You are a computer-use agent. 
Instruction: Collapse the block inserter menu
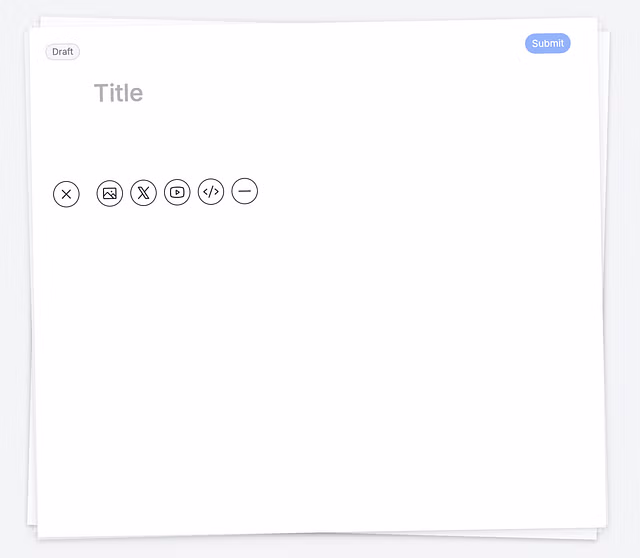point(66,194)
